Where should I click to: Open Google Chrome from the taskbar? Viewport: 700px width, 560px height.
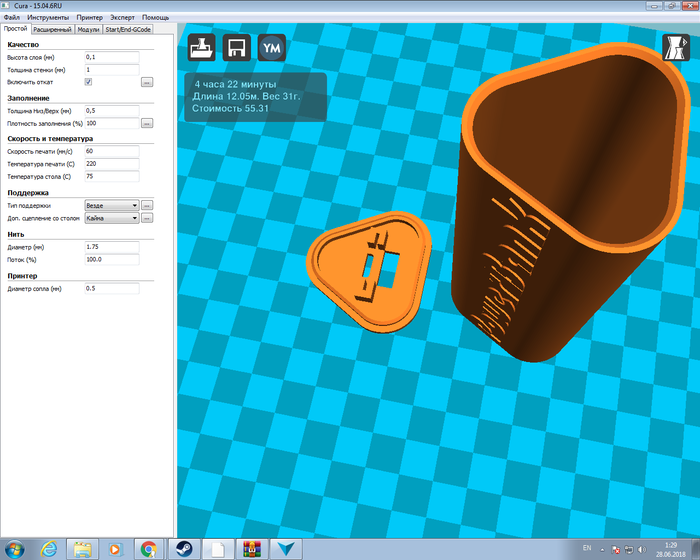pyautogui.click(x=148, y=548)
